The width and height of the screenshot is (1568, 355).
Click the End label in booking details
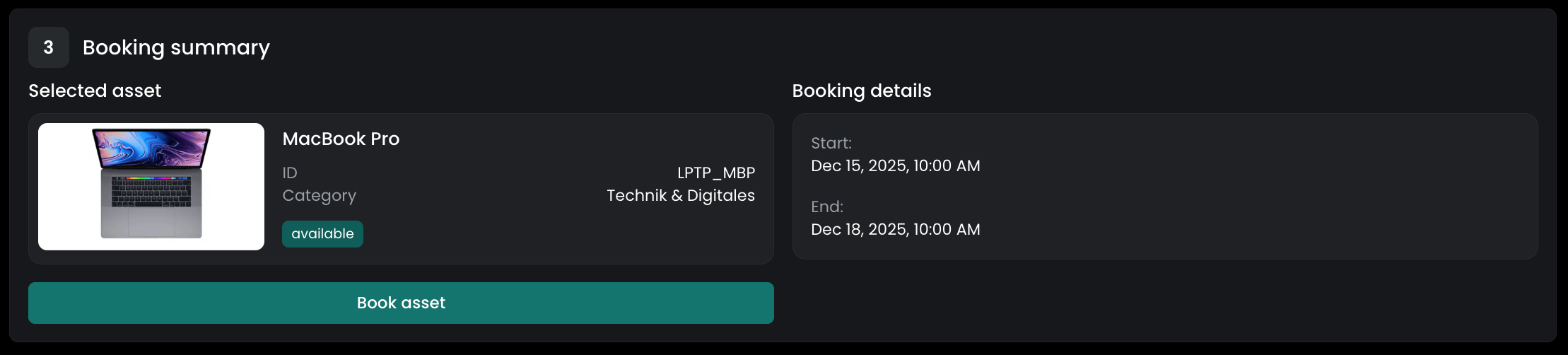(826, 206)
